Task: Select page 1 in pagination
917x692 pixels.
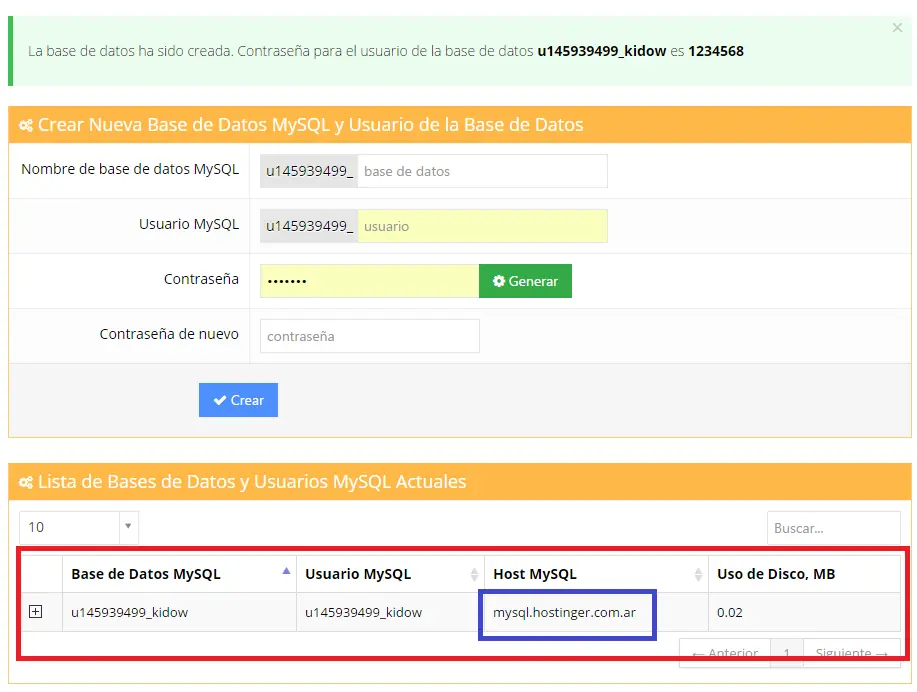Action: tap(787, 652)
